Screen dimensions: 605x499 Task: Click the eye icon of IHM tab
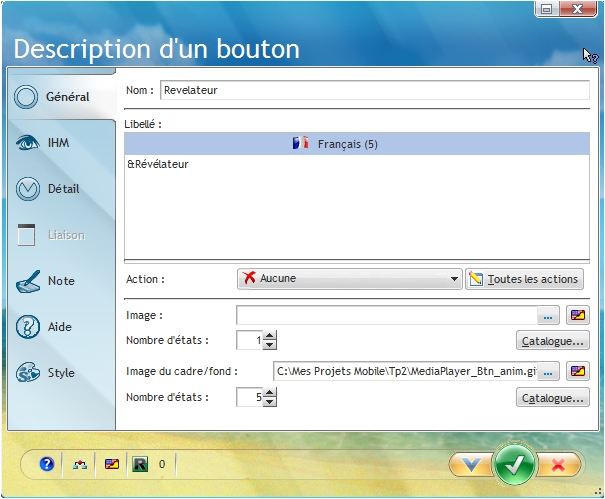(27, 143)
